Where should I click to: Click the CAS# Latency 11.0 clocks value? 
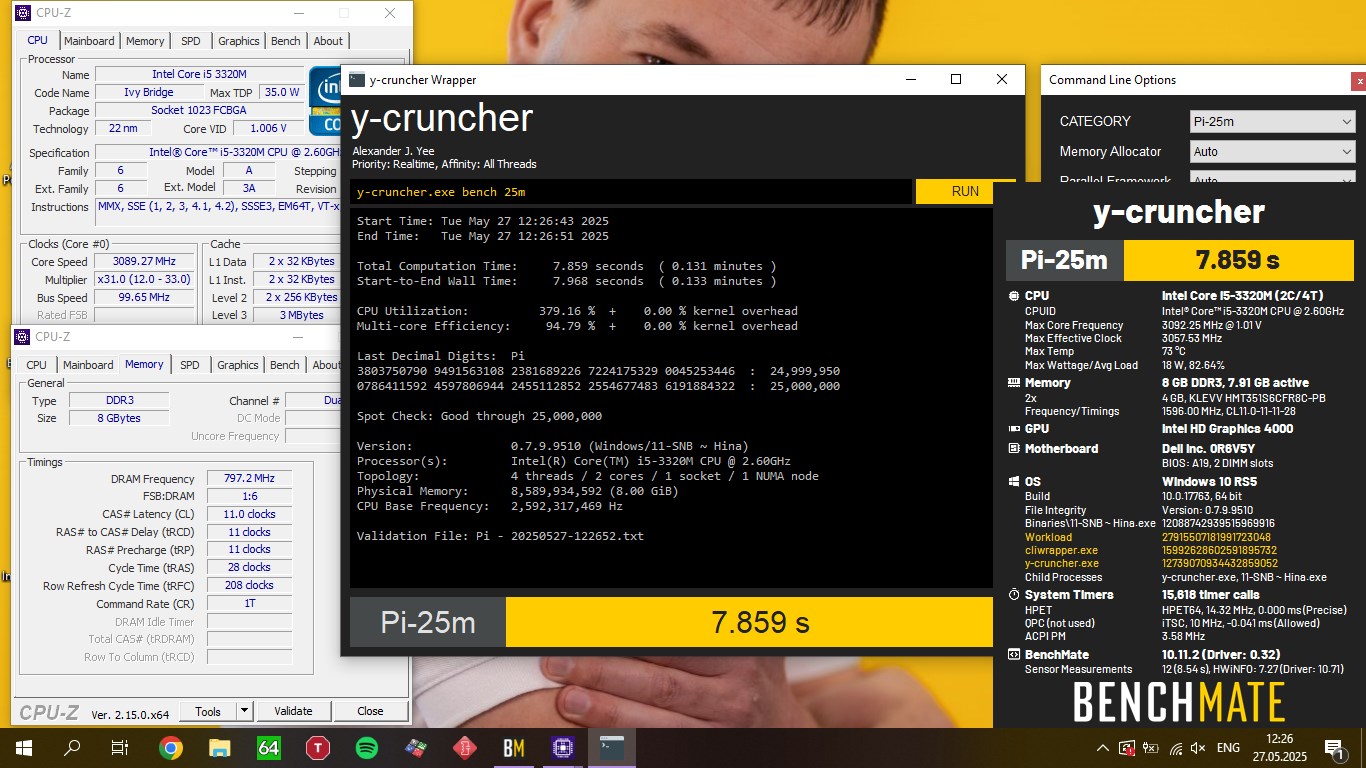pyautogui.click(x=250, y=514)
